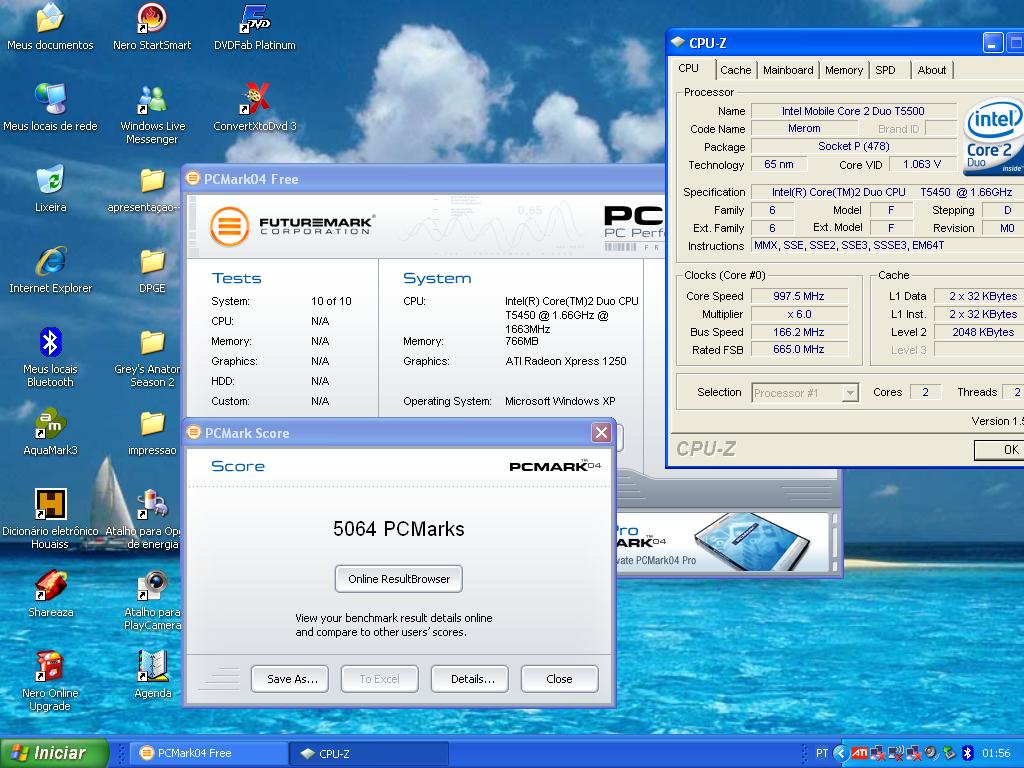Click the '5064 PCMarks' score text
This screenshot has width=1024, height=768.
point(398,528)
